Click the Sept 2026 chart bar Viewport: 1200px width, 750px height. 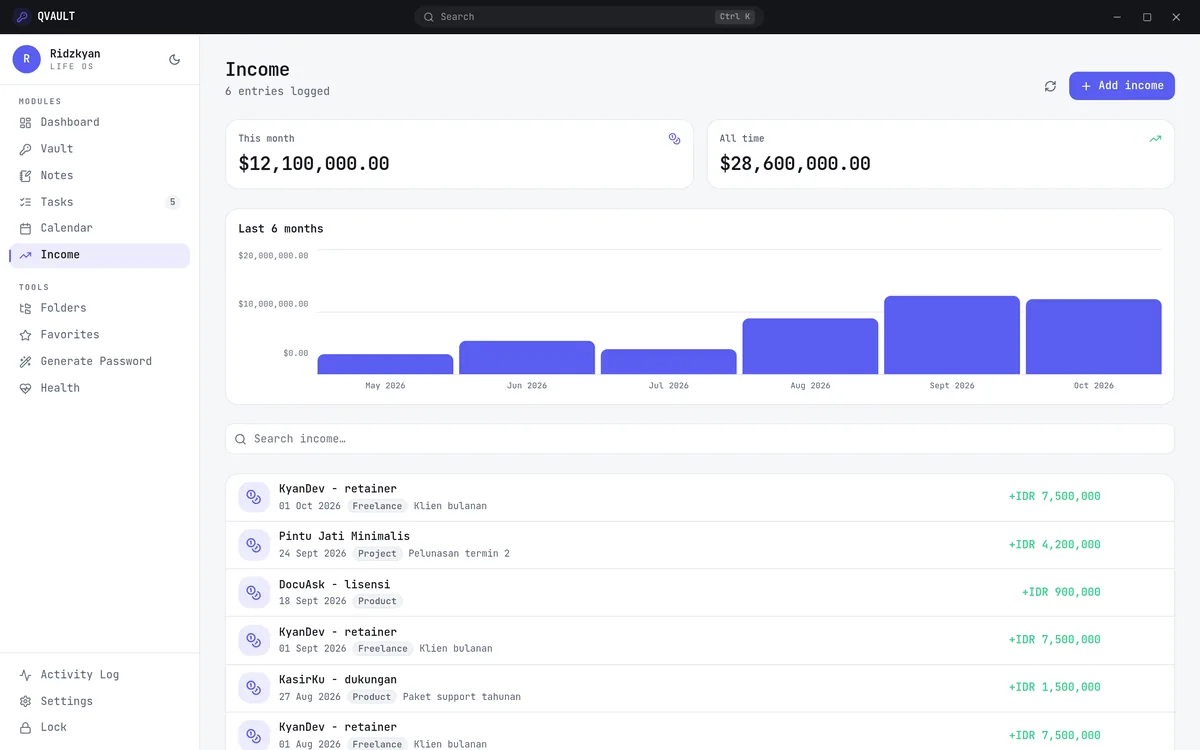point(952,335)
